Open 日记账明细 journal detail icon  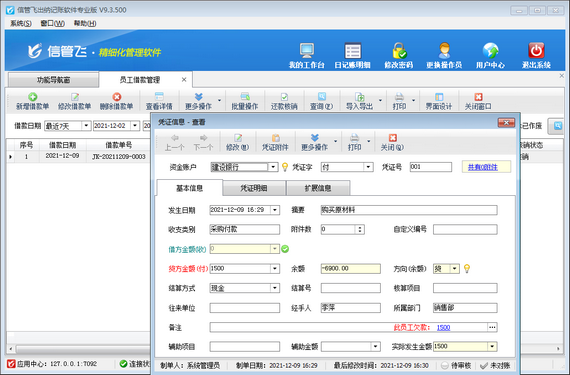(353, 51)
